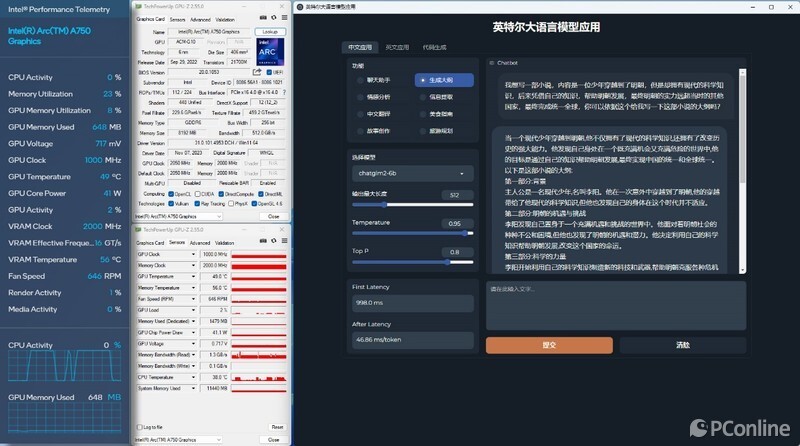
Task: Toggle the Ray Tracing checkbox
Action: [x=197, y=204]
